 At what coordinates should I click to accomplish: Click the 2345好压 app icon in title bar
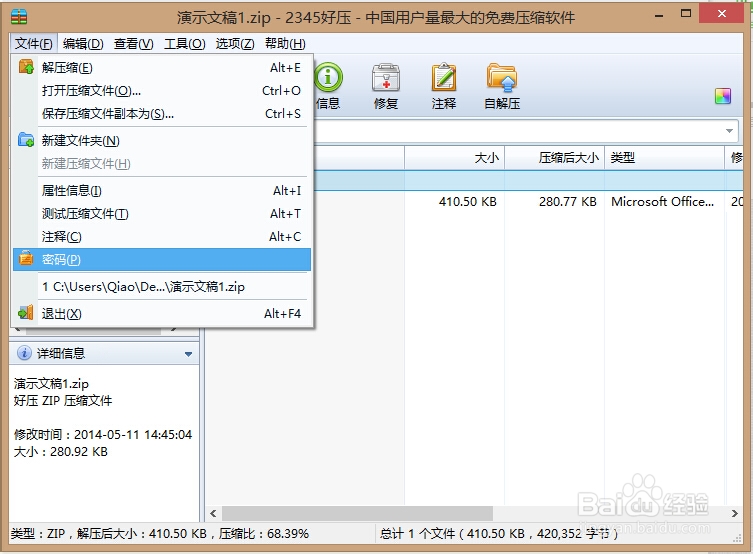coord(19,17)
